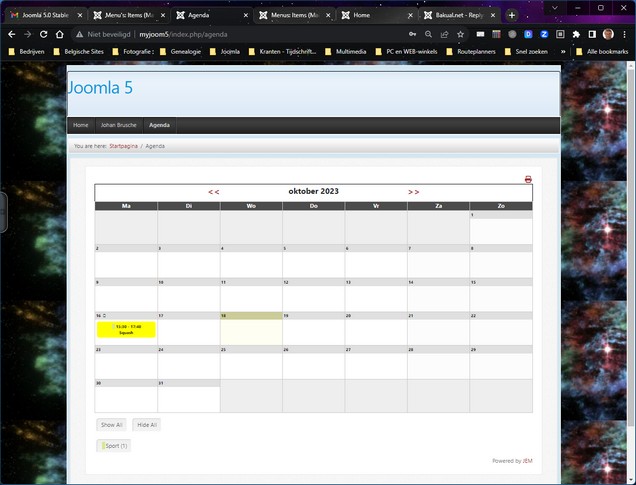Image resolution: width=636 pixels, height=485 pixels.
Task: Open Bedrijven bookmarks folder
Action: pyautogui.click(x=27, y=52)
